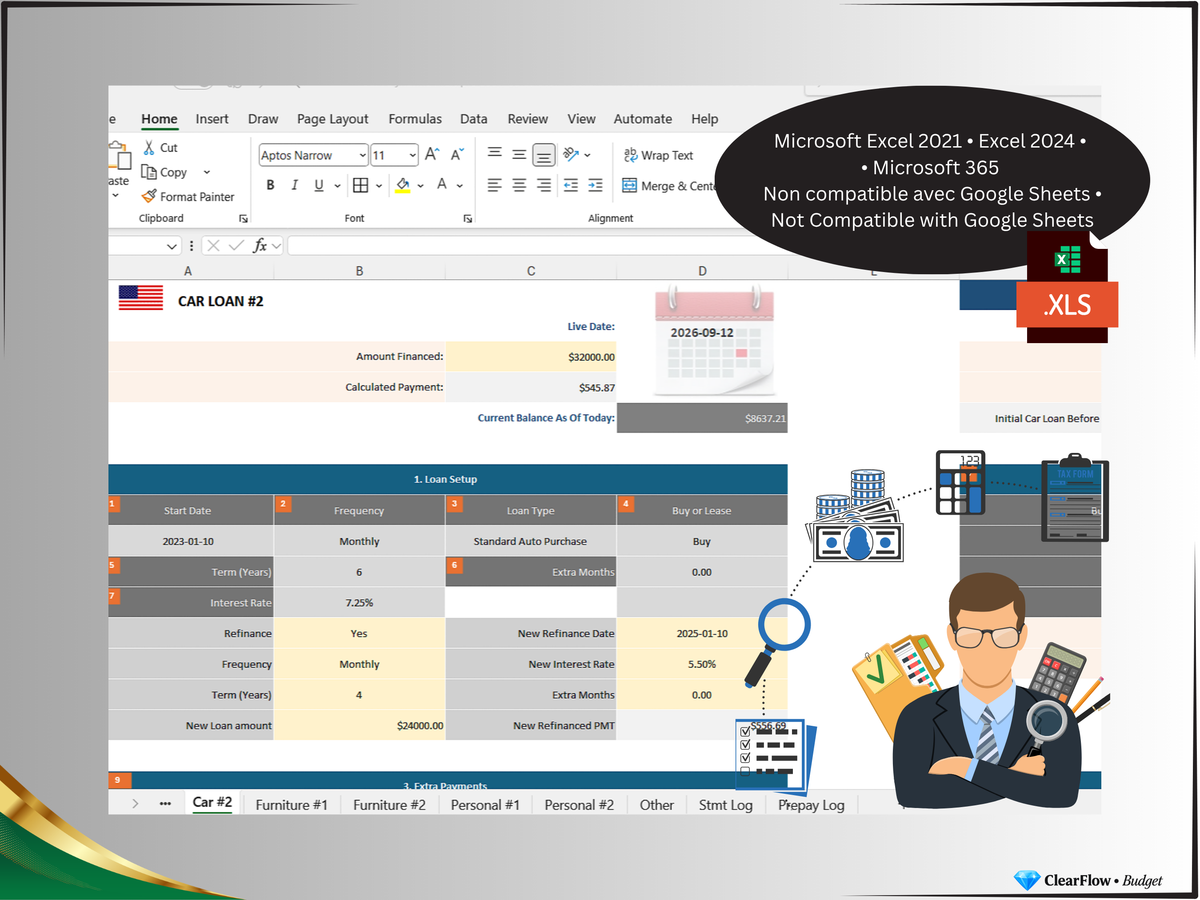The height and width of the screenshot is (900, 1200).
Task: Open the Clipboard pane launcher
Action: pyautogui.click(x=242, y=218)
